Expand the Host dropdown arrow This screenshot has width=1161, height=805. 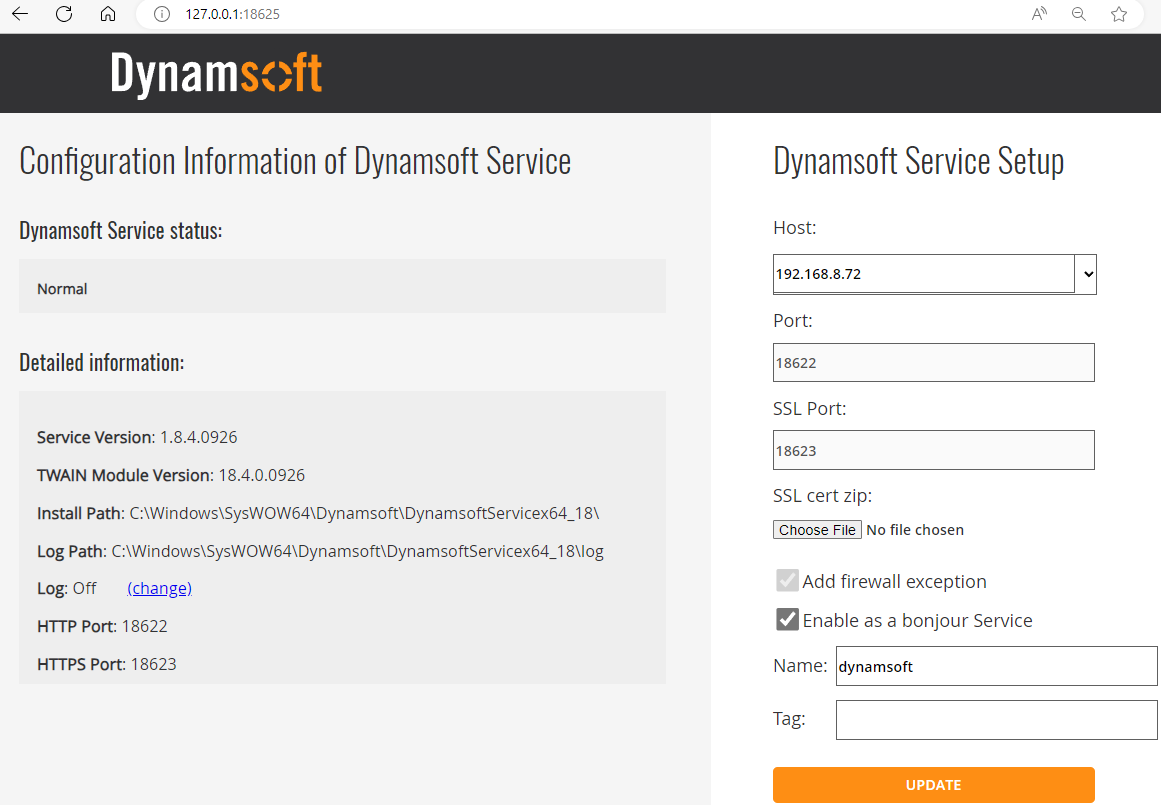pos(1088,273)
